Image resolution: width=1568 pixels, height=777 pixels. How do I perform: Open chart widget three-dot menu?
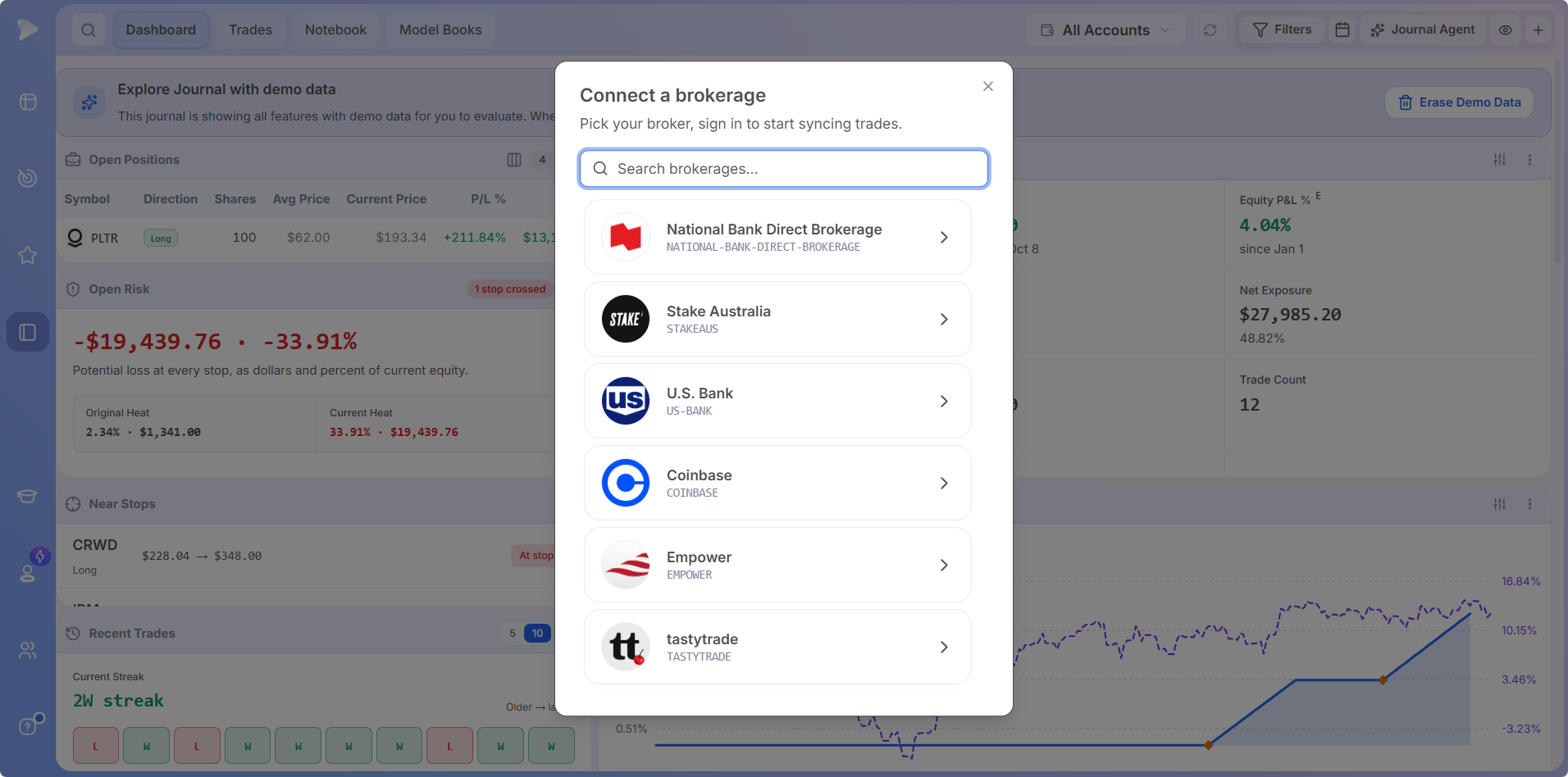[x=1529, y=504]
